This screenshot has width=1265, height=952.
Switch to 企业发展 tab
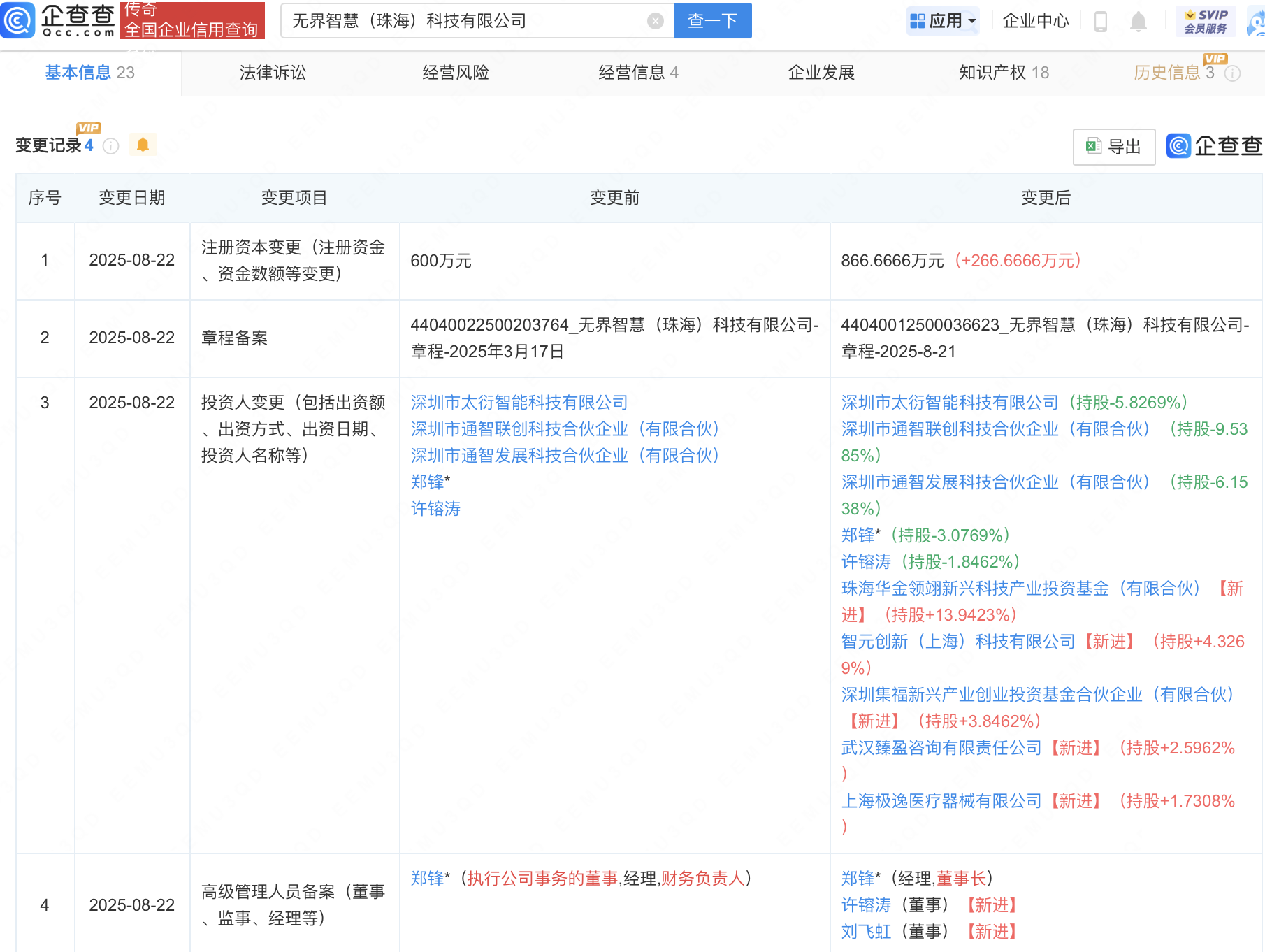pos(821,73)
